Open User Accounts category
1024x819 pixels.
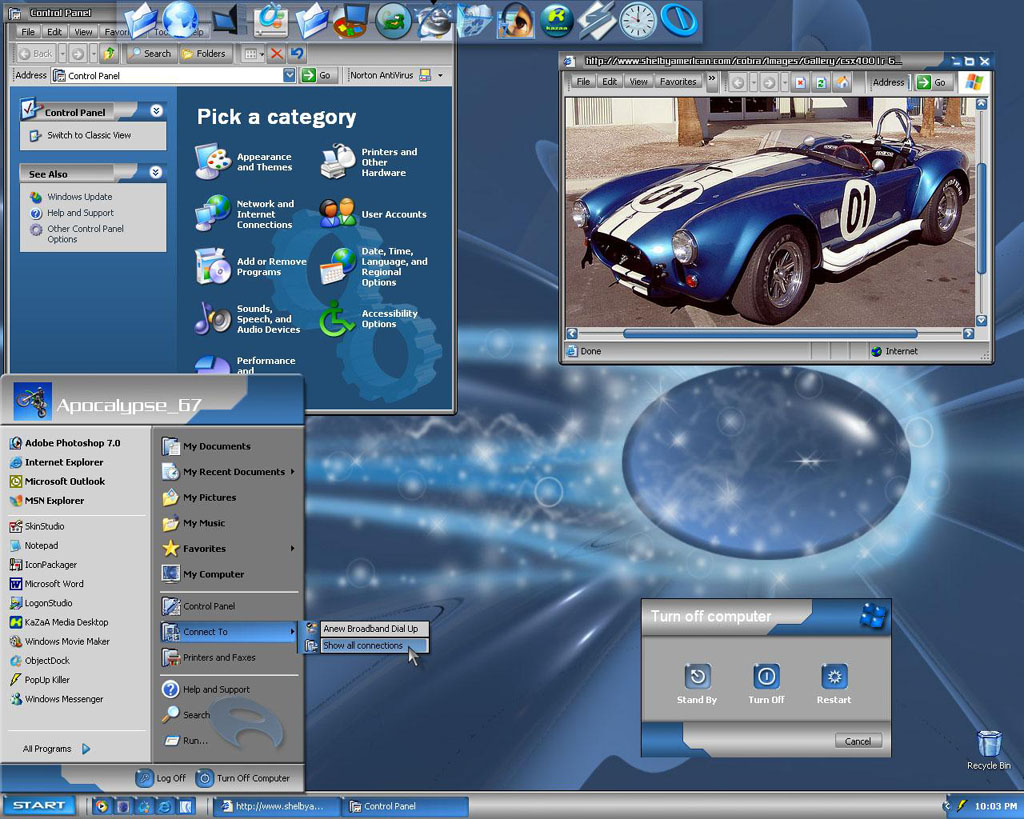[373, 214]
